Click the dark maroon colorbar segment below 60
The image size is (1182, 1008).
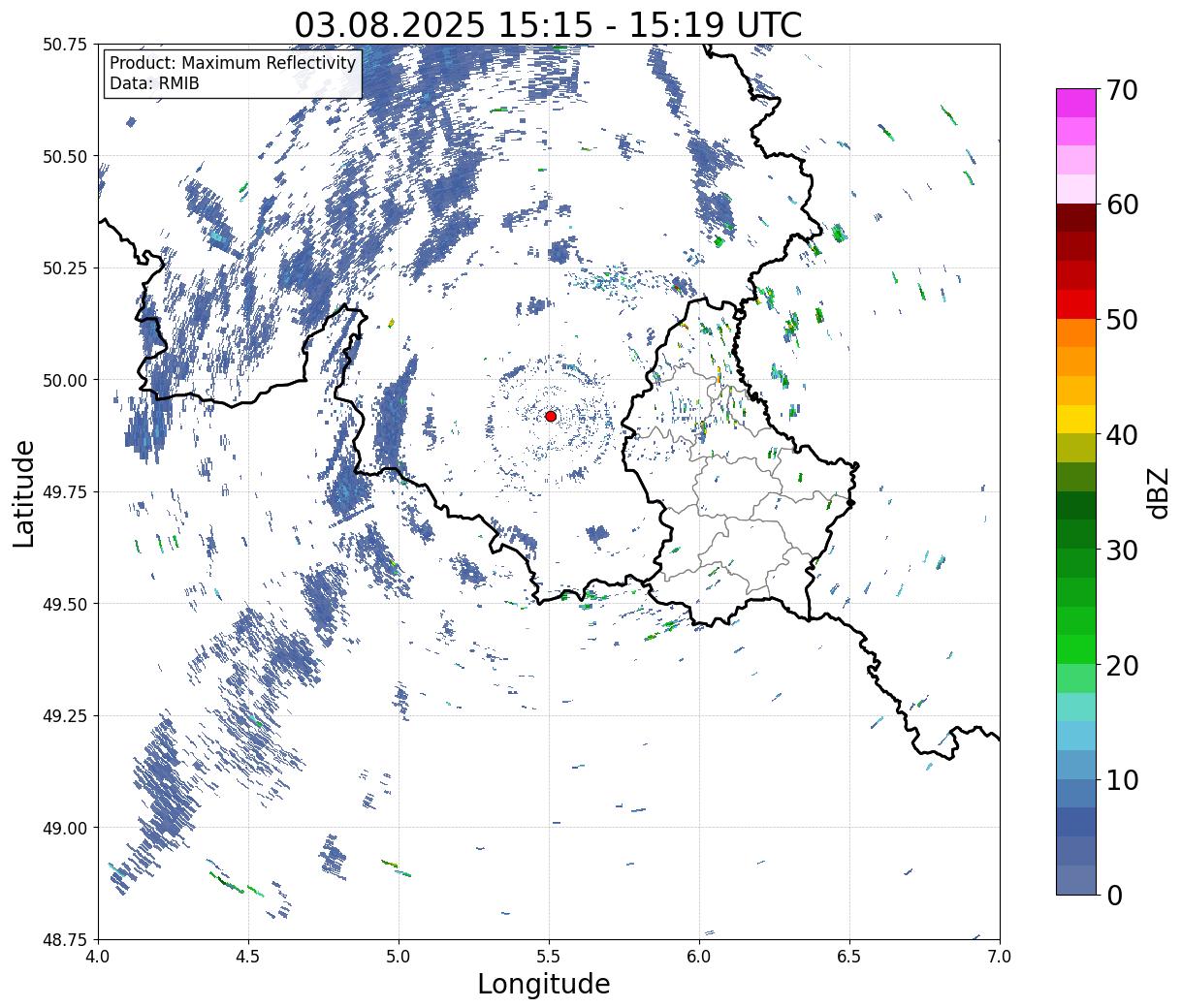[x=1076, y=218]
